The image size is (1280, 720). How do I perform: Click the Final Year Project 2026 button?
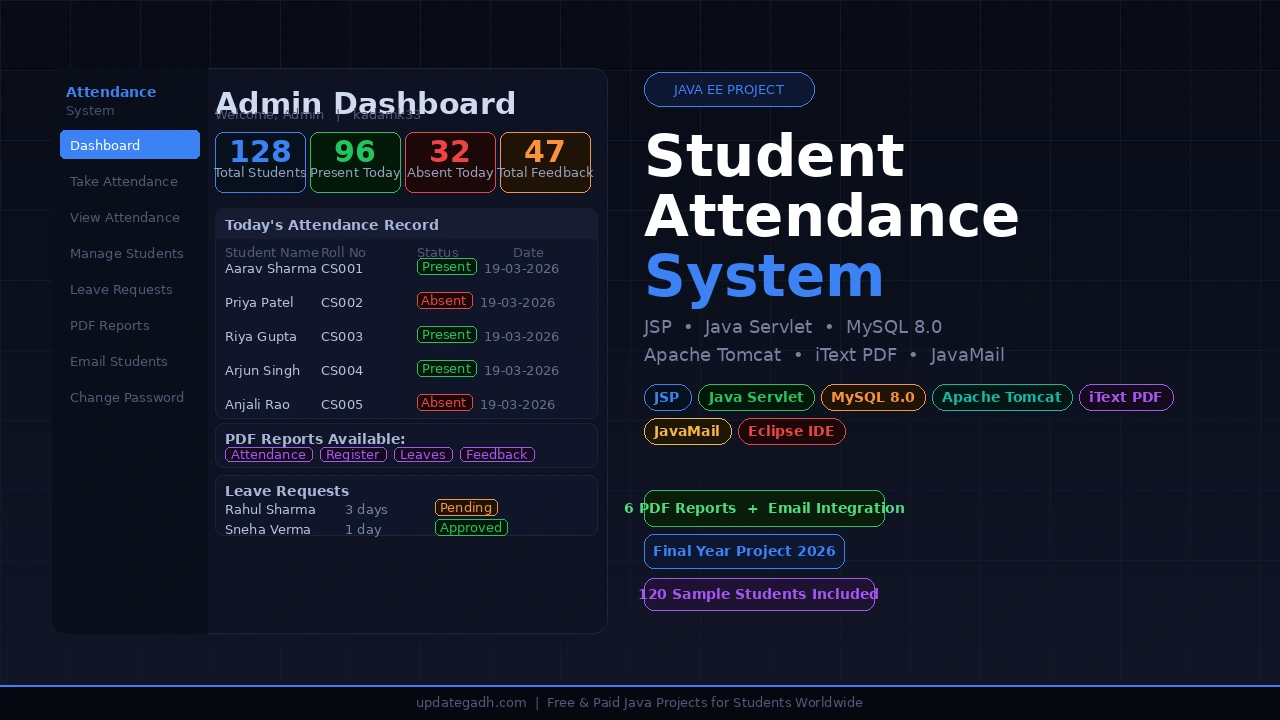click(744, 551)
